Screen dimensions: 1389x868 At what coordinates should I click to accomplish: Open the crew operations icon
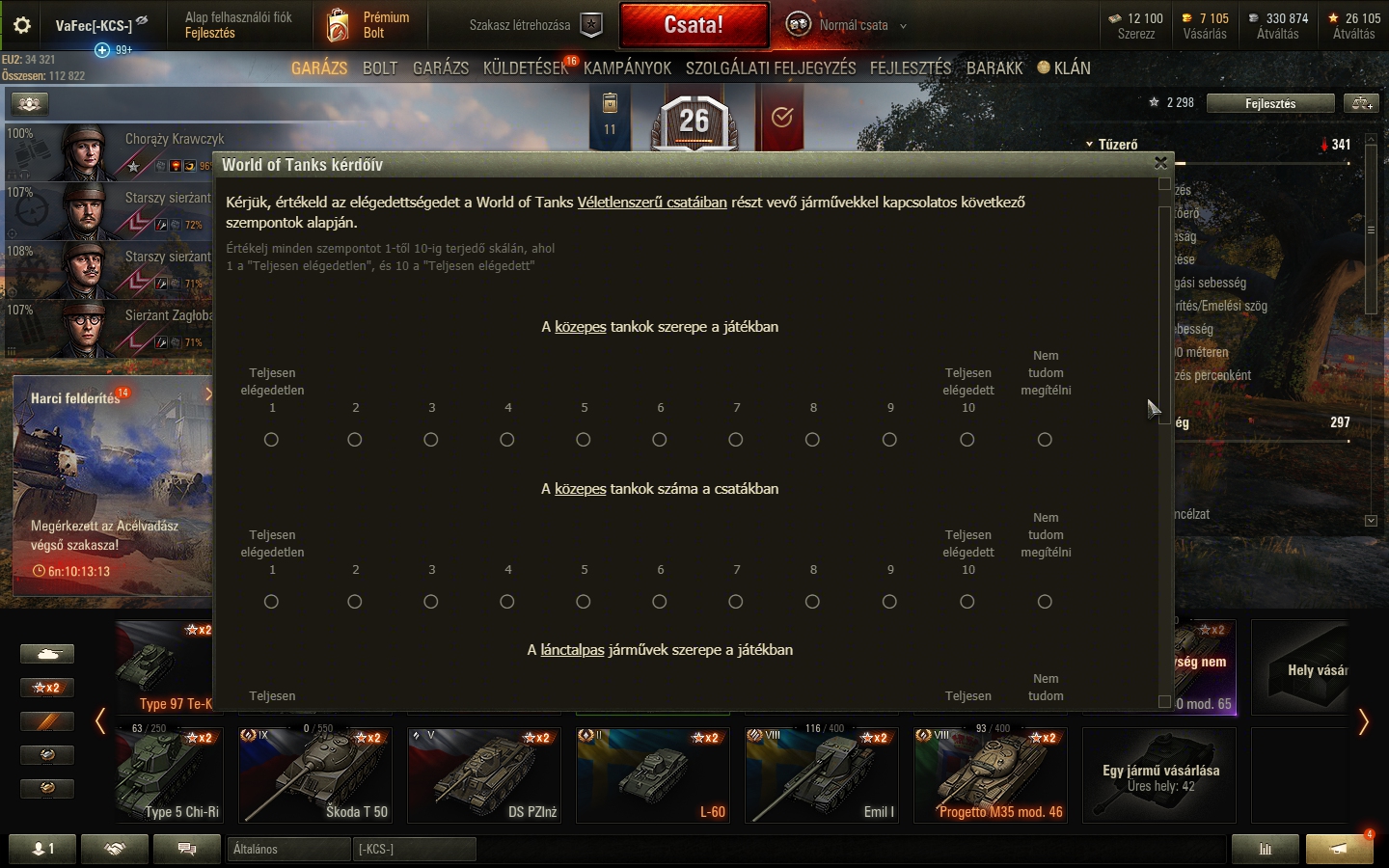(x=30, y=103)
